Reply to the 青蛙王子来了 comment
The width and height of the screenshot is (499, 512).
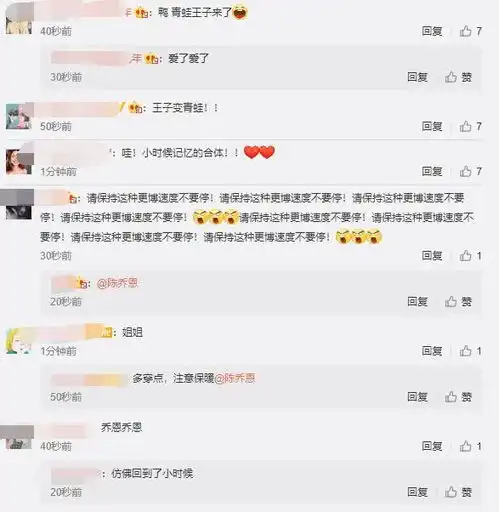pos(432,31)
